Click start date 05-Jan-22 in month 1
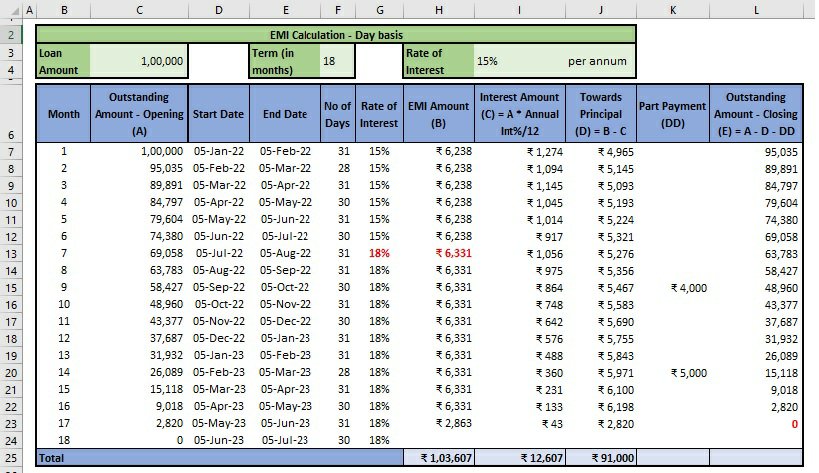This screenshot has height=473, width=819. [x=219, y=151]
